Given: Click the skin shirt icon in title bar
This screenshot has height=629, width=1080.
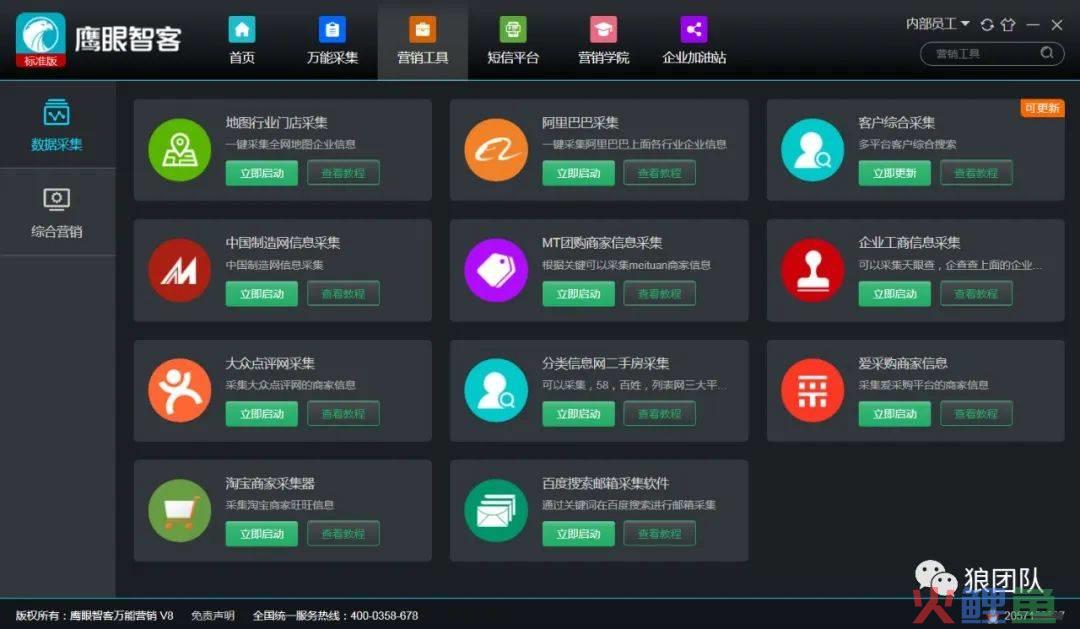Looking at the screenshot, I should (1008, 25).
